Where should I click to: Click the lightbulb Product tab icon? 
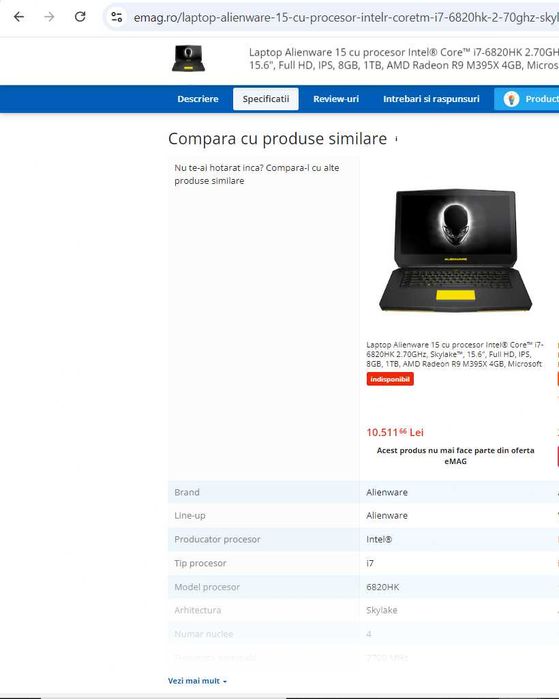[x=511, y=99]
